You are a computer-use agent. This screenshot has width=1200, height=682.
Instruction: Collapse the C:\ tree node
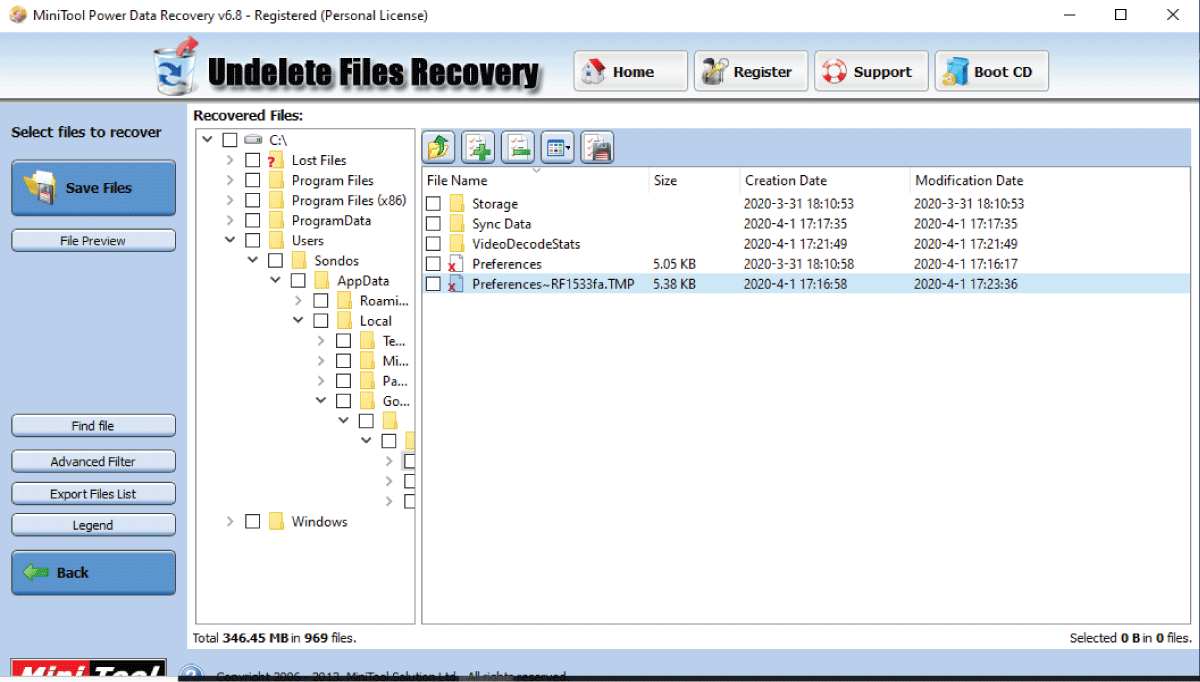[x=207, y=140]
